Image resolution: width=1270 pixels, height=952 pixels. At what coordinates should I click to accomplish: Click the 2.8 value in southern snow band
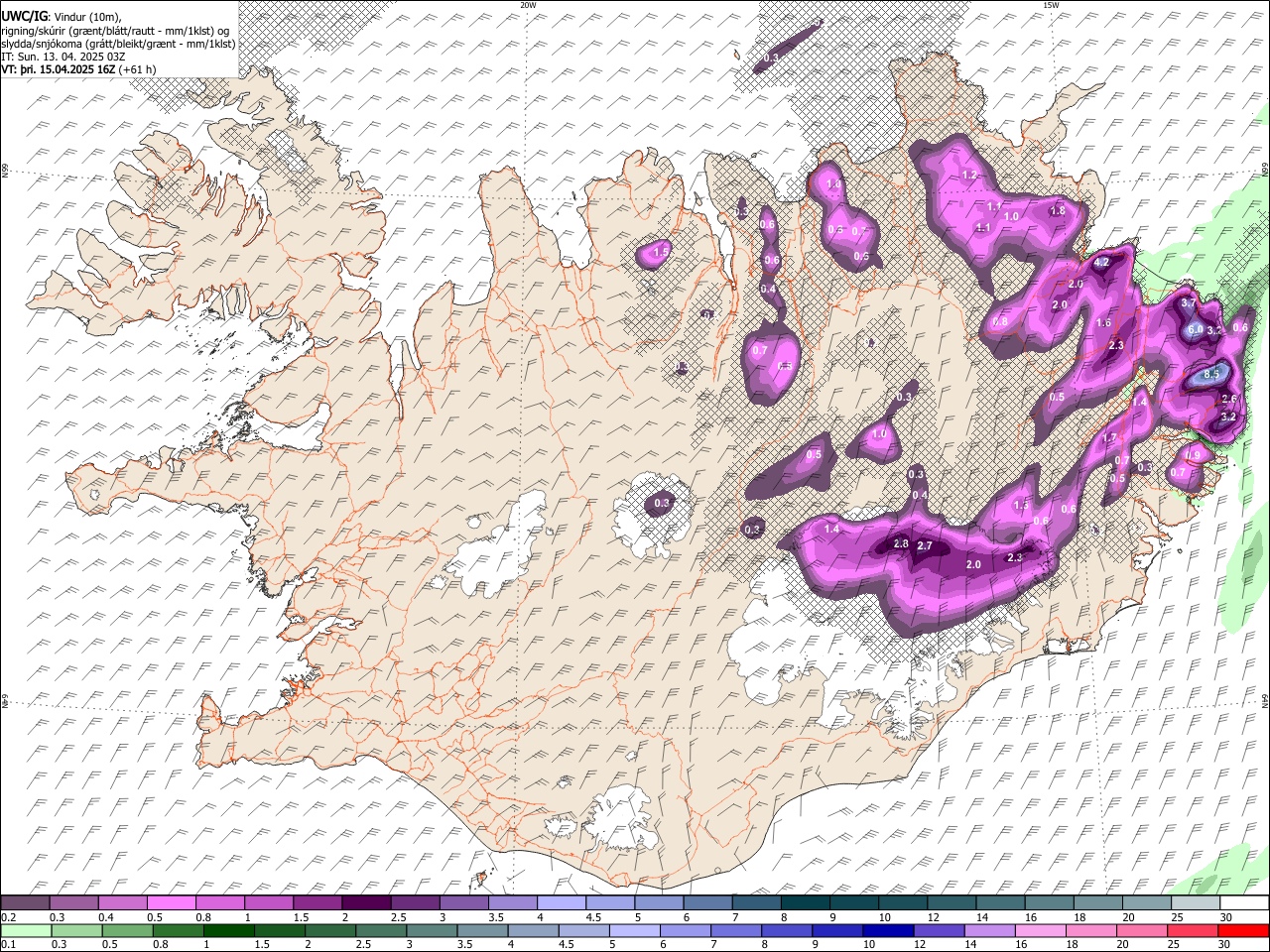pyautogui.click(x=901, y=543)
